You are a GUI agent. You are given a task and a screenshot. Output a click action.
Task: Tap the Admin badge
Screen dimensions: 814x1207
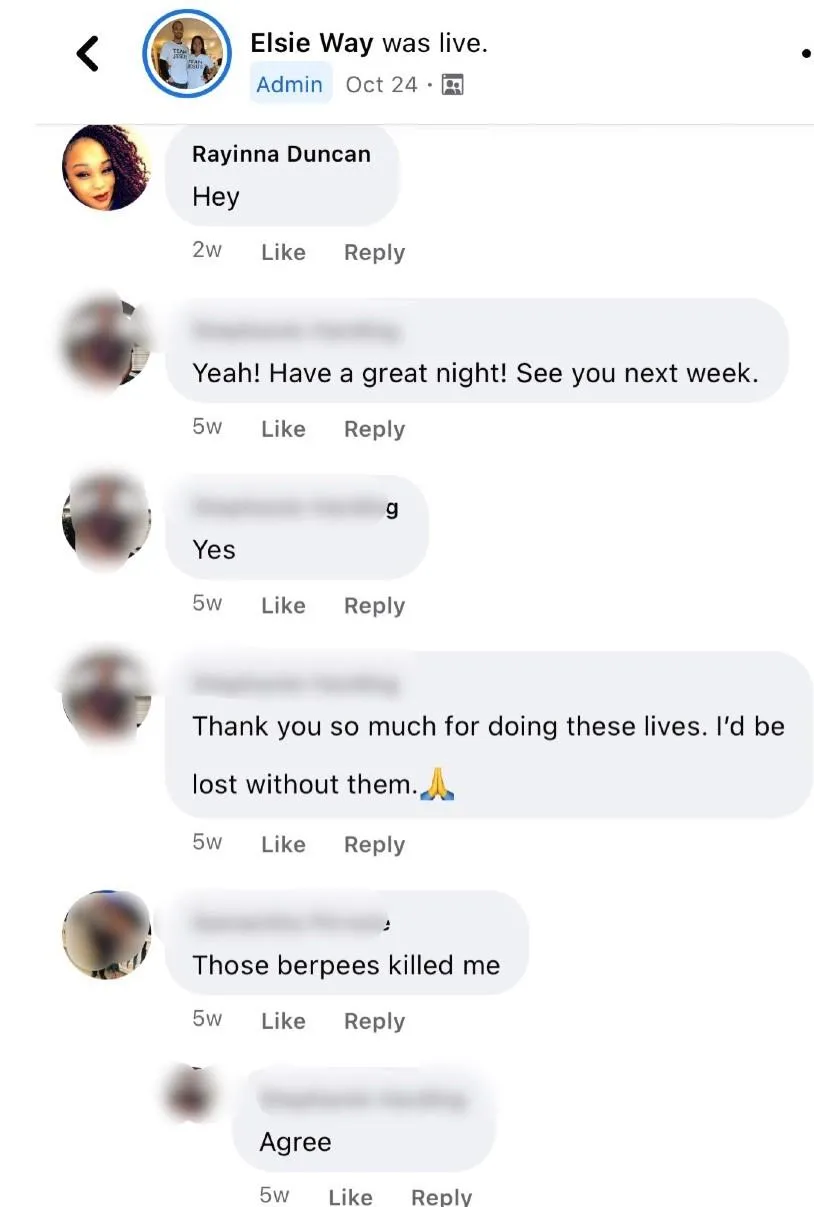pyautogui.click(x=289, y=85)
